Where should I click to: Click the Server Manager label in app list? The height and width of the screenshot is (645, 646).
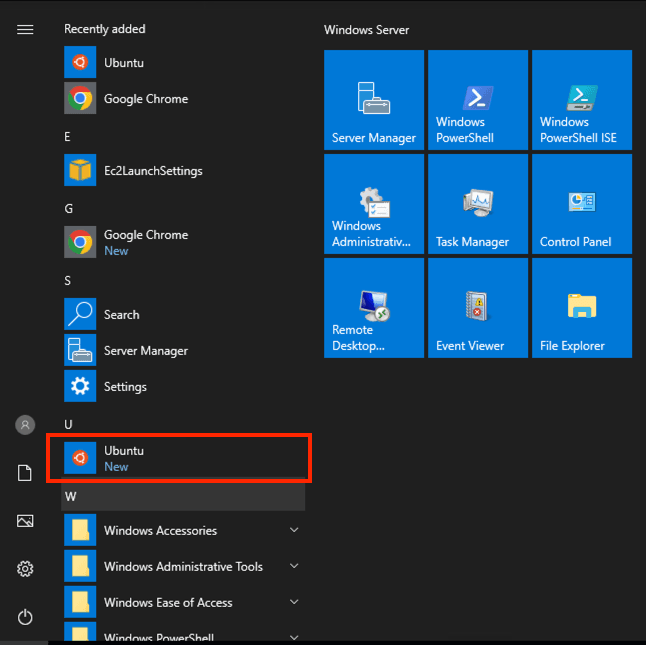click(146, 351)
